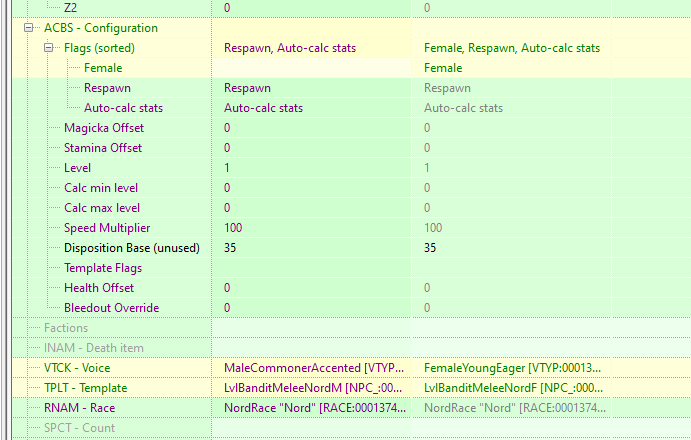Screen dimensions: 691x440
Task: Select the Speed Multiplier row label
Action: [x=107, y=228]
